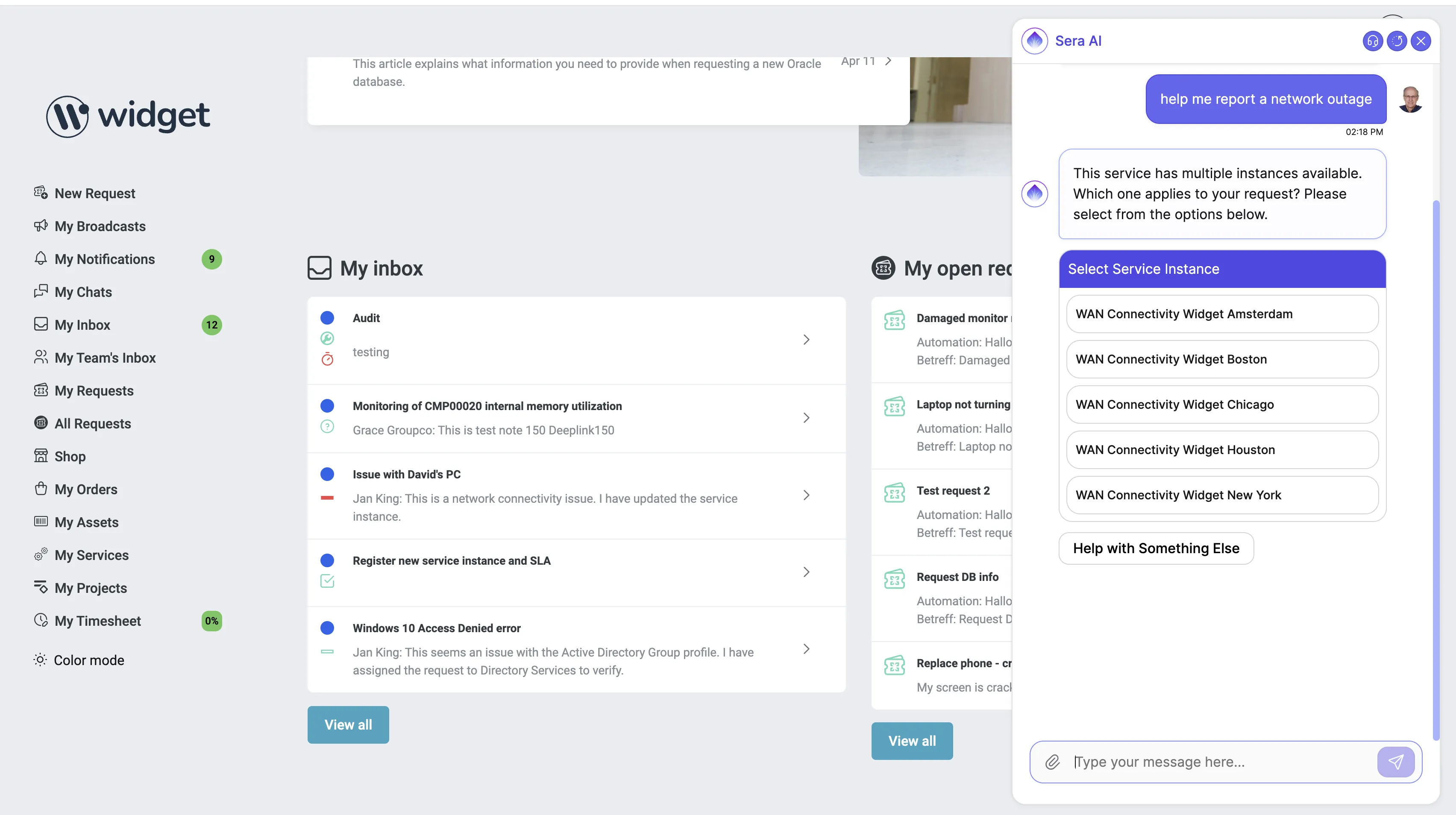The height and width of the screenshot is (815, 1456).
Task: Click the headset live agent icon in Sera AI header
Action: point(1372,41)
